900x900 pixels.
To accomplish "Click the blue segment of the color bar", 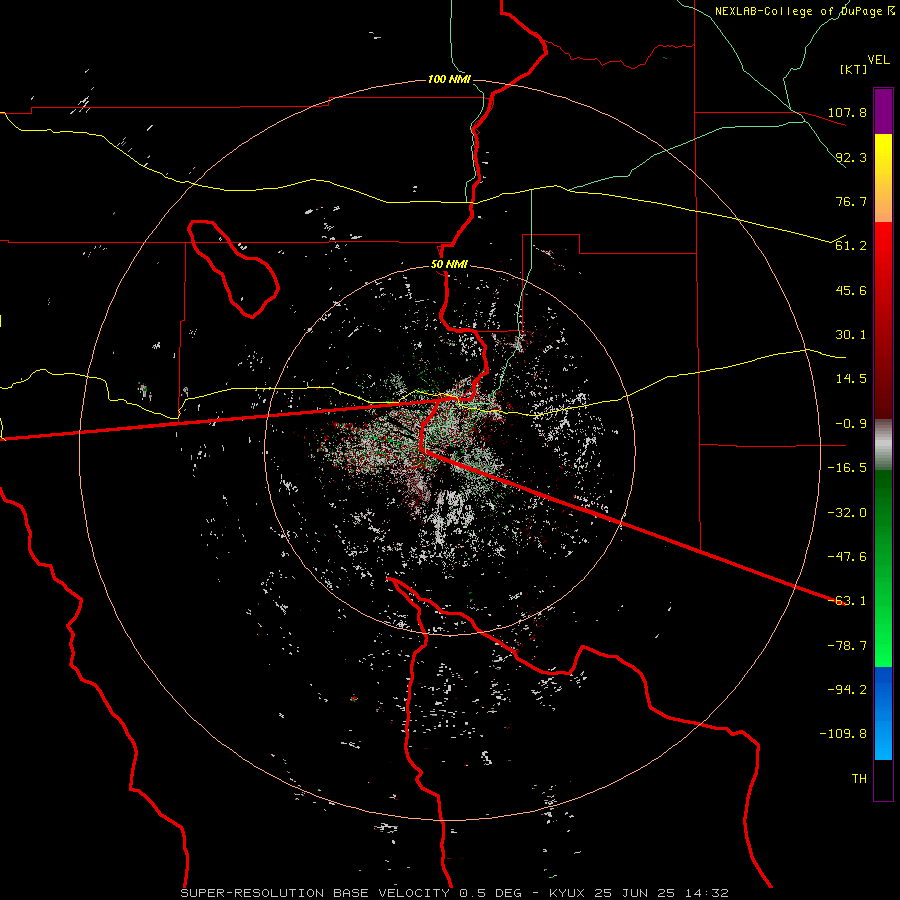I will pos(883,713).
